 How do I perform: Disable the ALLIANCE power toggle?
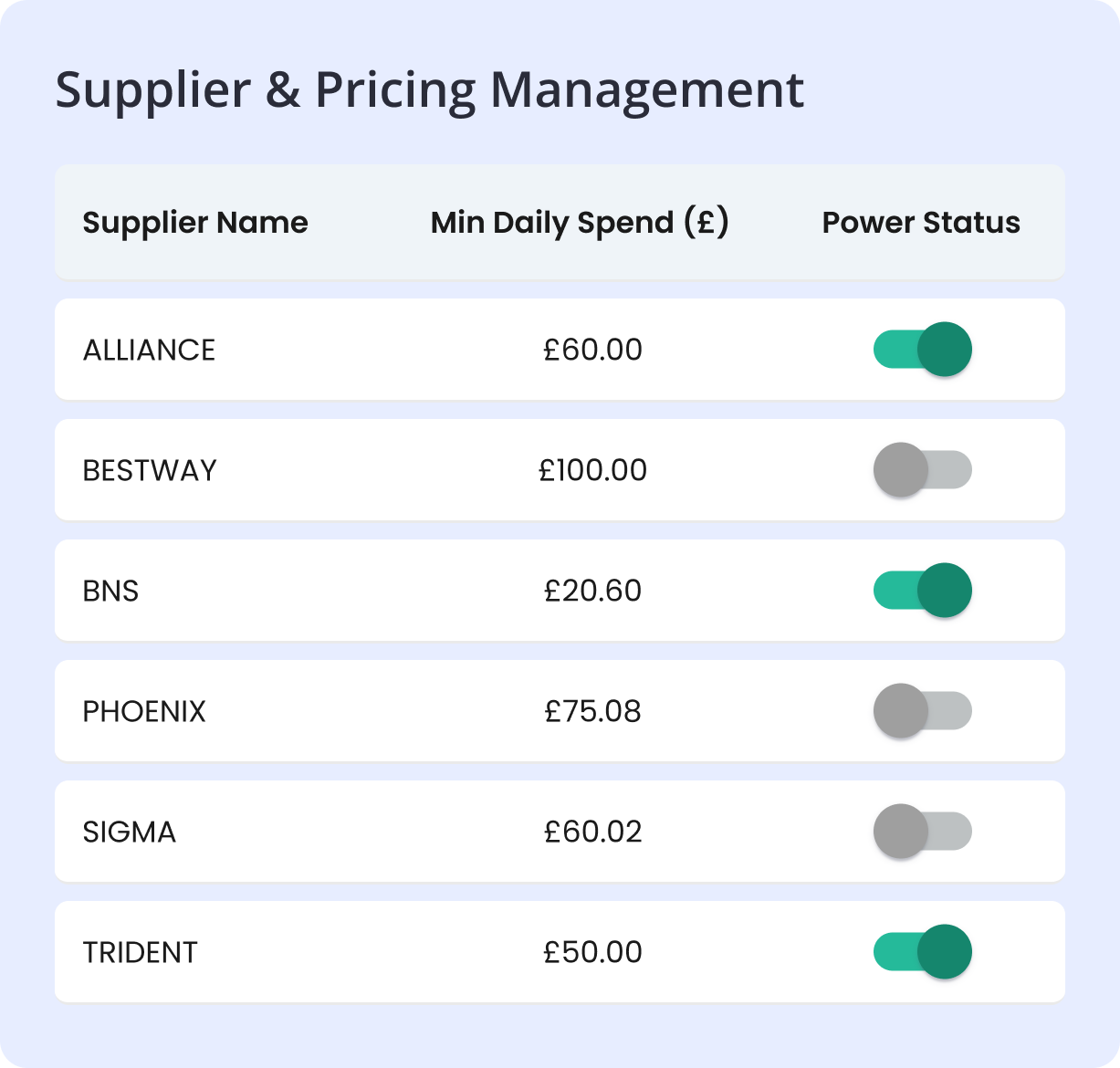click(923, 350)
